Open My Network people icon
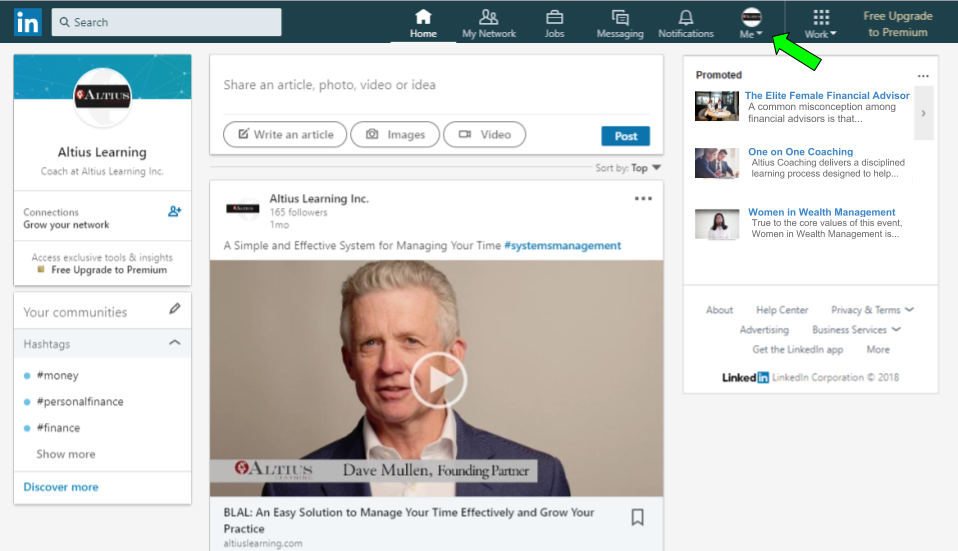The height and width of the screenshot is (551, 958). coord(489,18)
